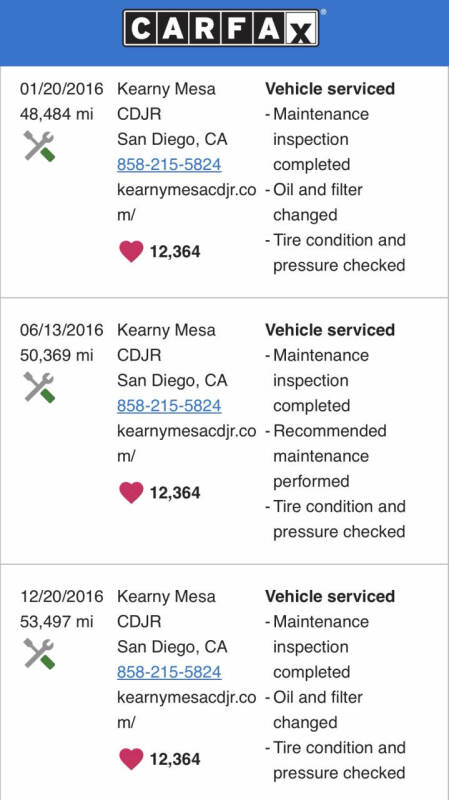Click the 53,497 mi odometer reading

57,622
